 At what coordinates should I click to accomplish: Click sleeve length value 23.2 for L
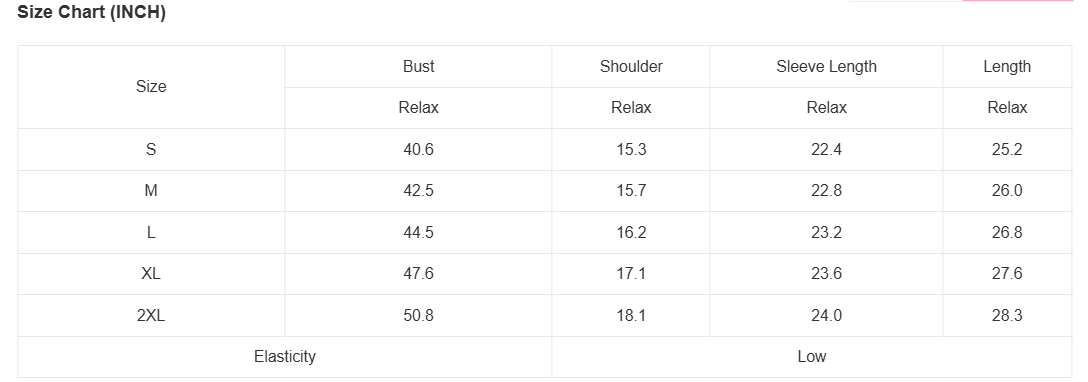(x=826, y=232)
